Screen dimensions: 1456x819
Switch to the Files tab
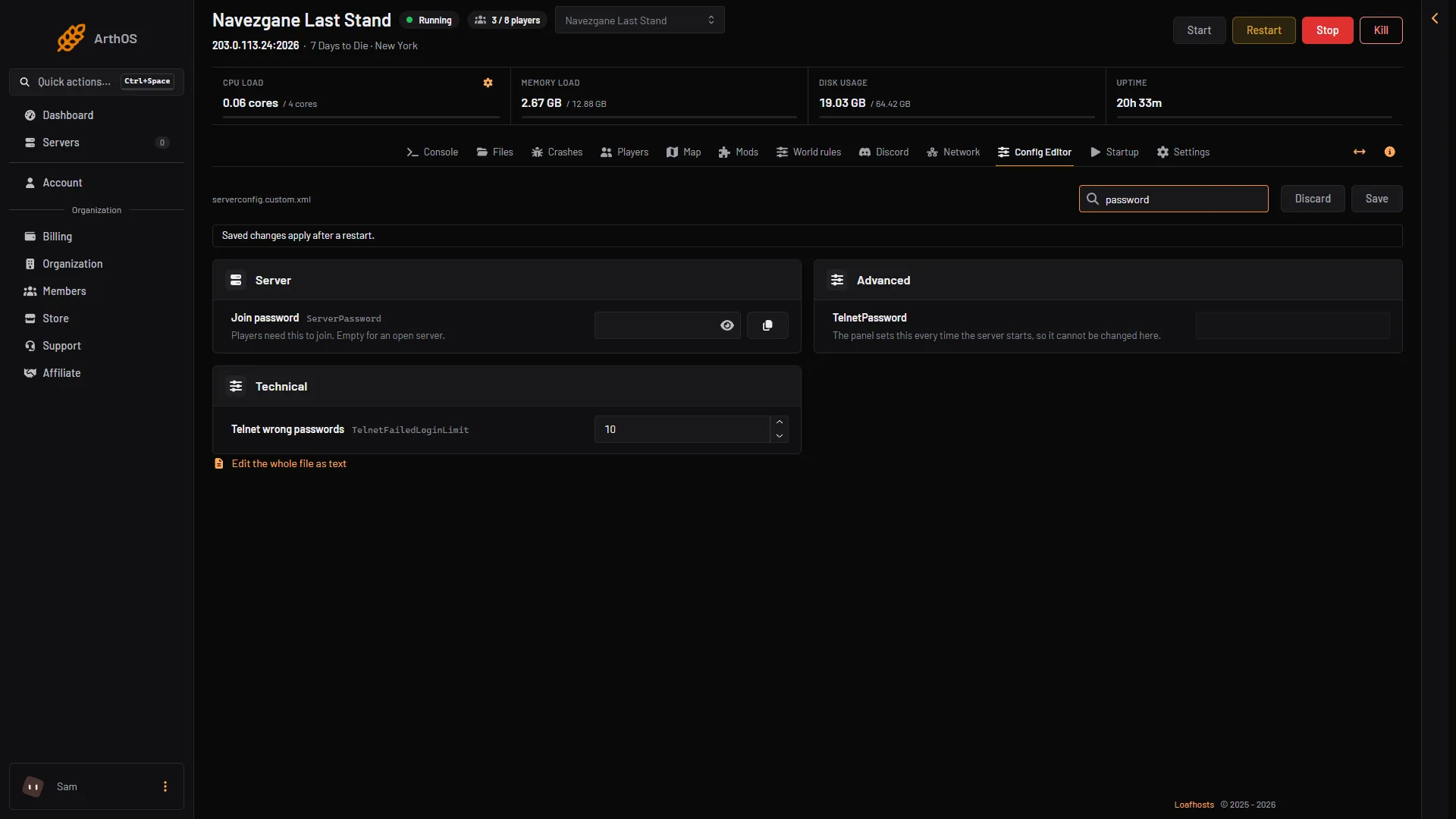[494, 152]
